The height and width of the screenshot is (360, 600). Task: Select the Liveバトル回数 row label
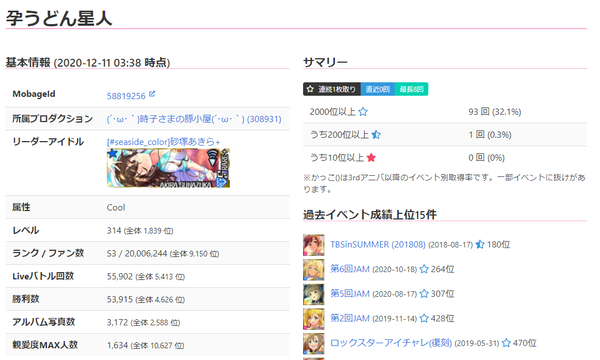click(43, 276)
